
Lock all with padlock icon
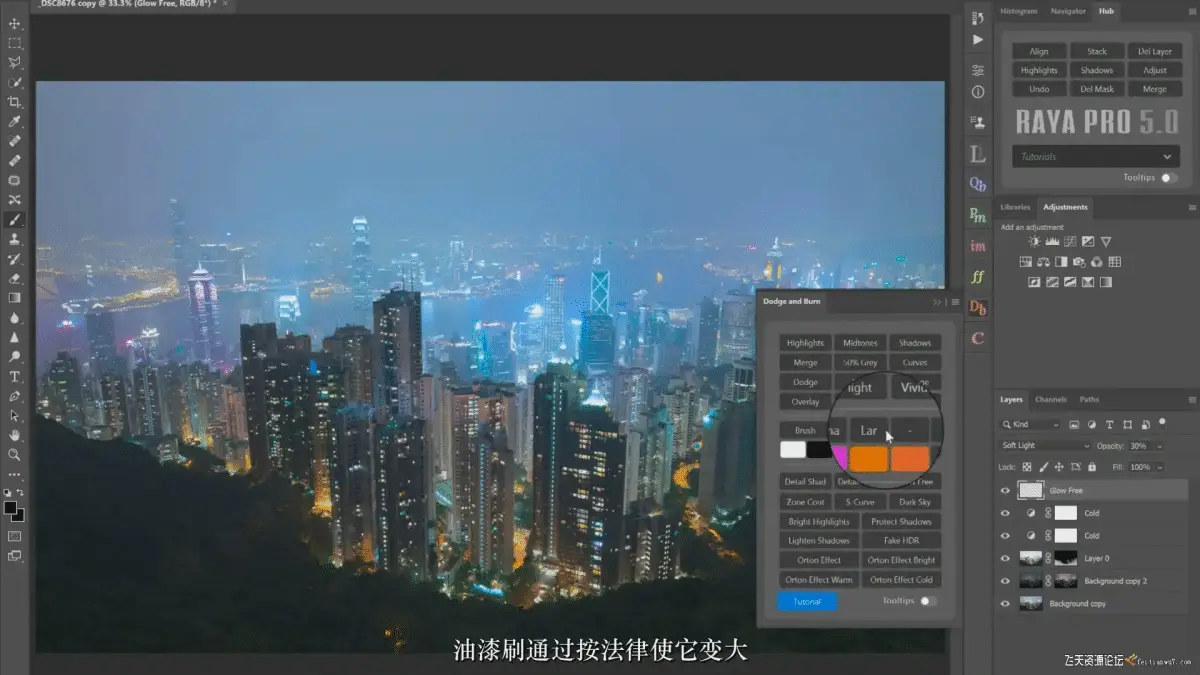point(1093,467)
